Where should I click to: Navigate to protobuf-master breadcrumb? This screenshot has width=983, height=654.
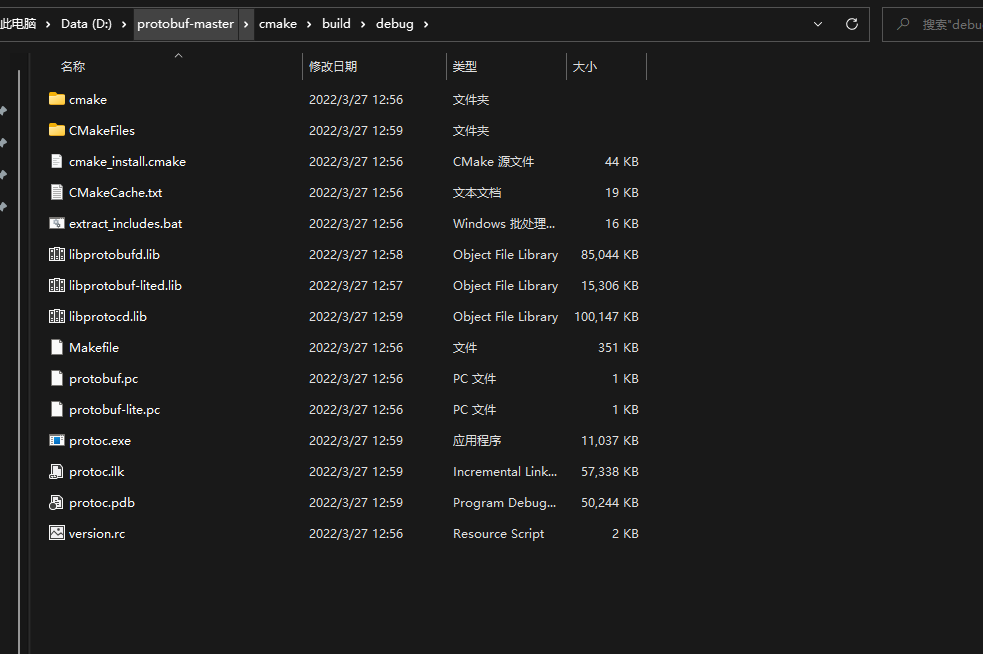pyautogui.click(x=186, y=24)
